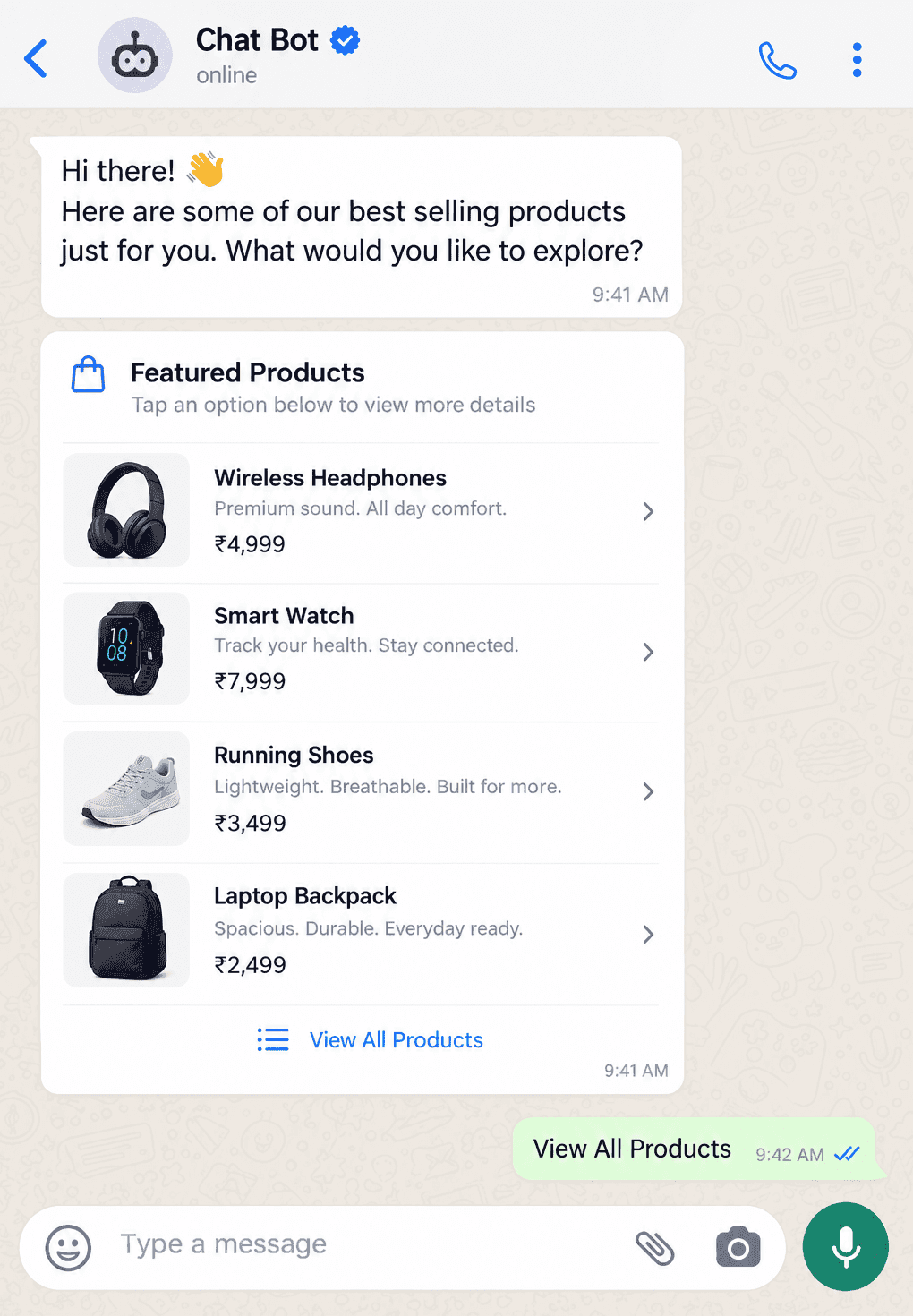Open the three-dot more options menu
Viewport: 913px width, 1316px height.
(x=857, y=60)
